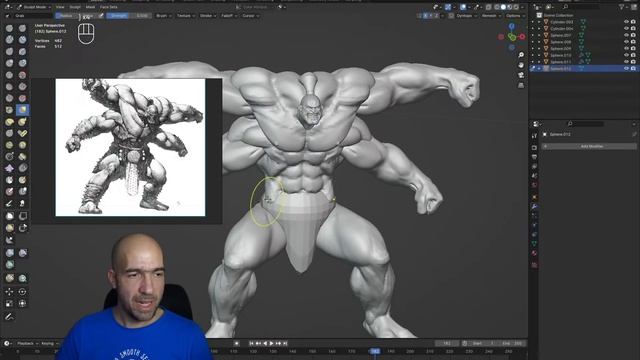
Task: Select the Draw sculpt brush
Action: [9, 28]
